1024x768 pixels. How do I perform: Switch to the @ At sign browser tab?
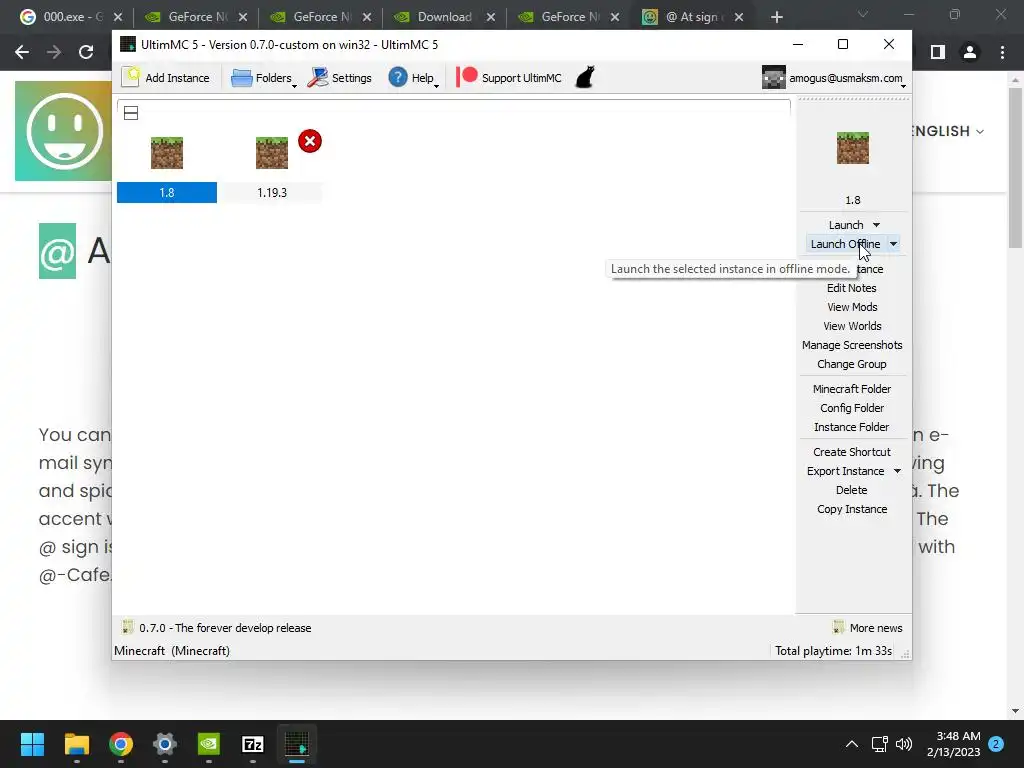(692, 17)
